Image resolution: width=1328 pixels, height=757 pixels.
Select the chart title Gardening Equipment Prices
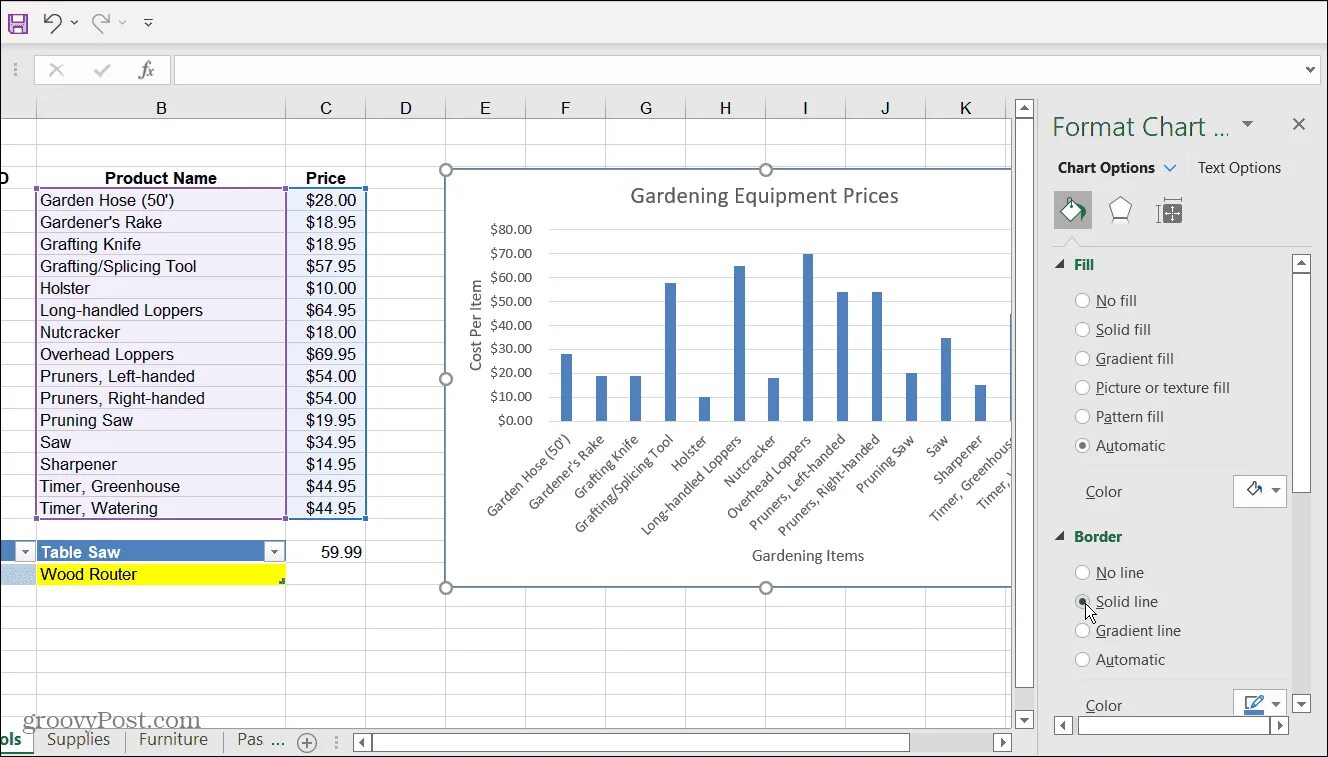[x=764, y=196]
